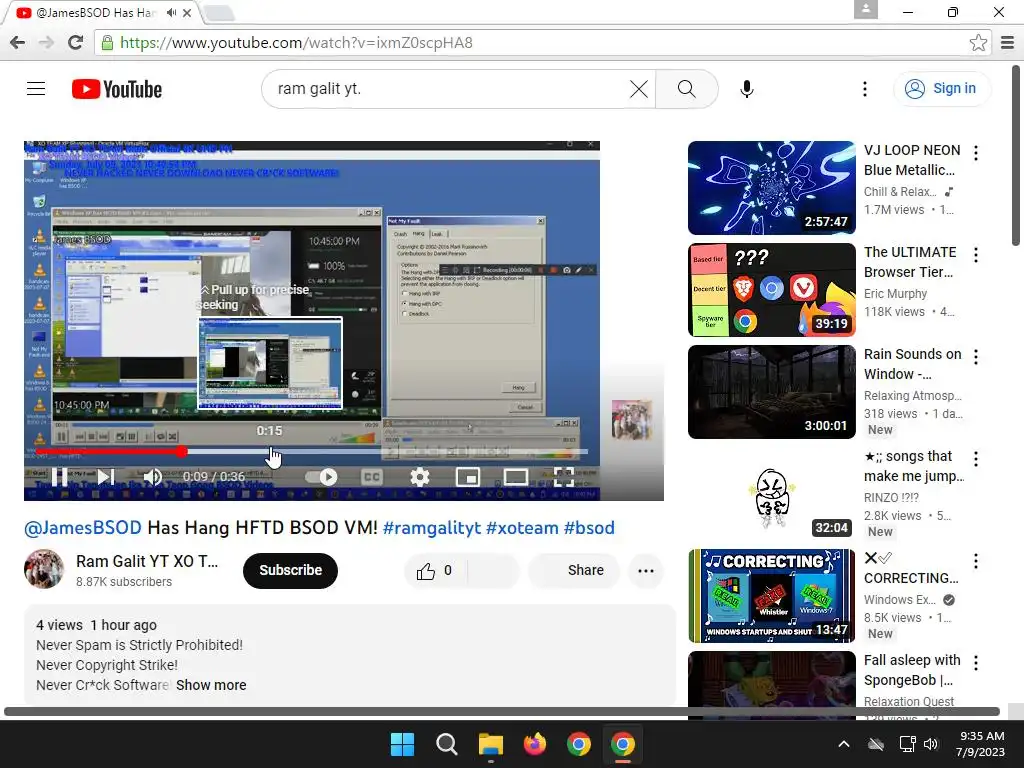Open more actions ellipsis under video
This screenshot has height=768, width=1024.
(x=646, y=571)
